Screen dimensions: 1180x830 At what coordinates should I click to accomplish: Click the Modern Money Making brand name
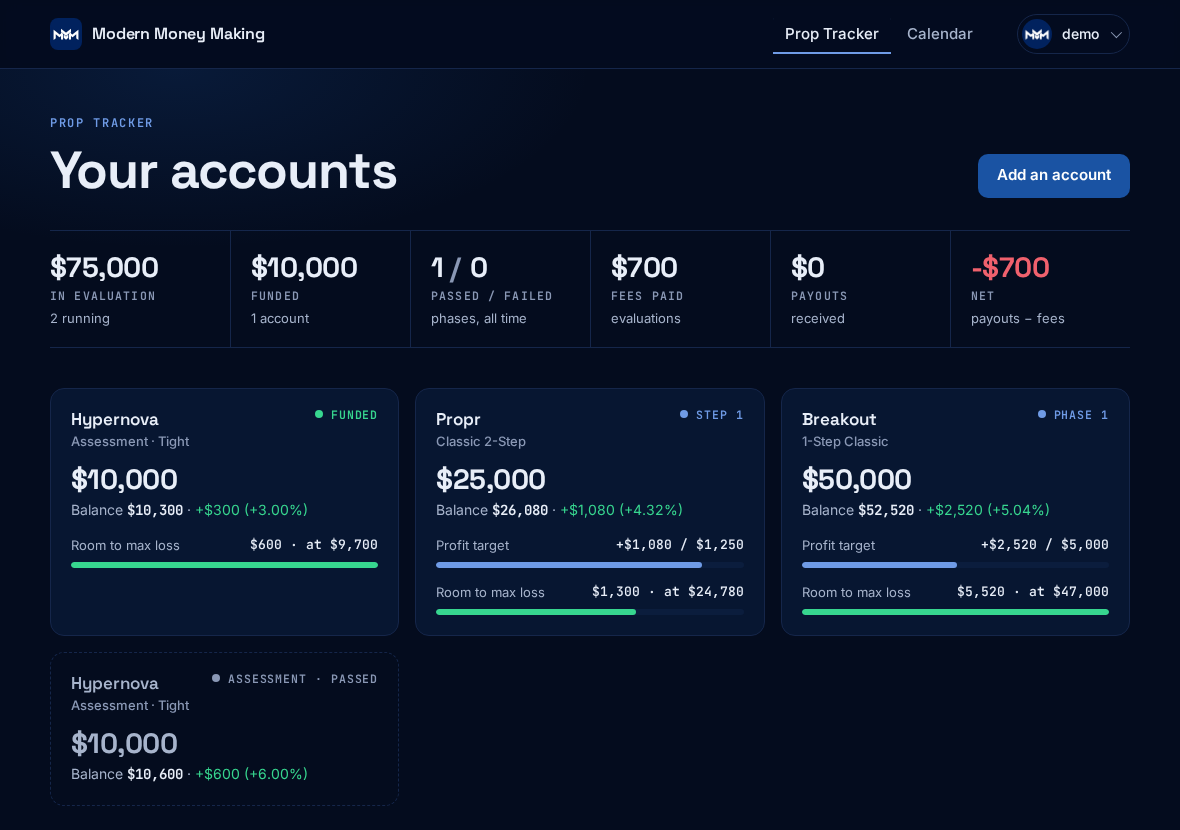(x=178, y=34)
